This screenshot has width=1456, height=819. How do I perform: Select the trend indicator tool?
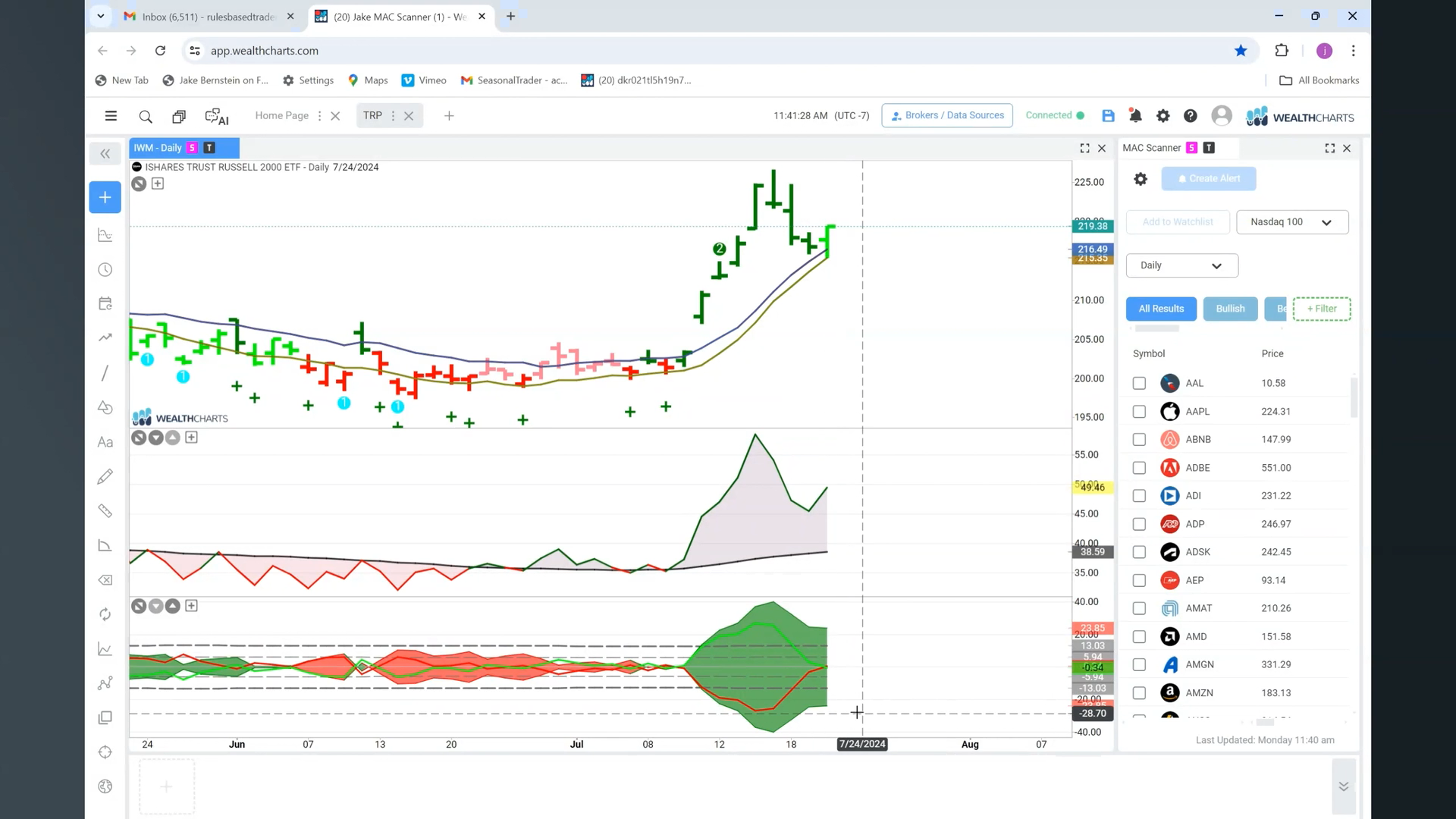pos(105,338)
